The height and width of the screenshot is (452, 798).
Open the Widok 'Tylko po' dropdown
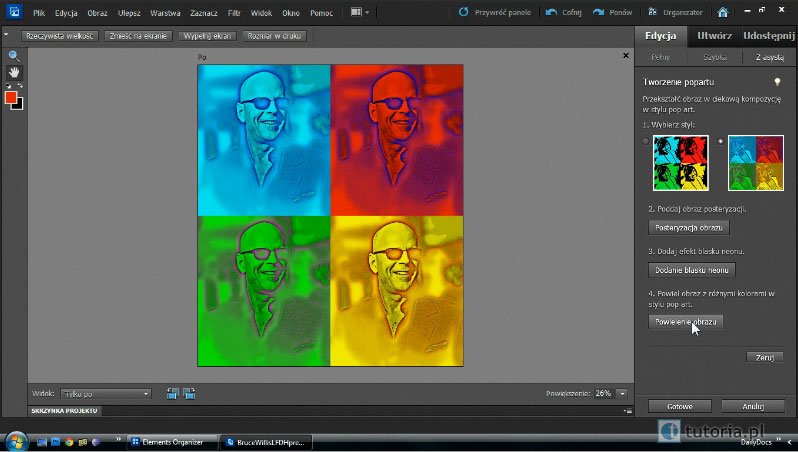(x=105, y=394)
